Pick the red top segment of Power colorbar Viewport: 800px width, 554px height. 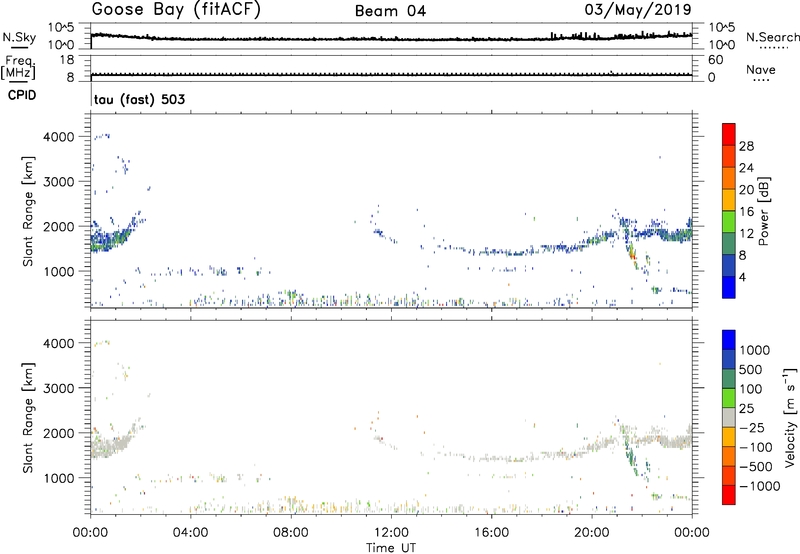pyautogui.click(x=729, y=134)
